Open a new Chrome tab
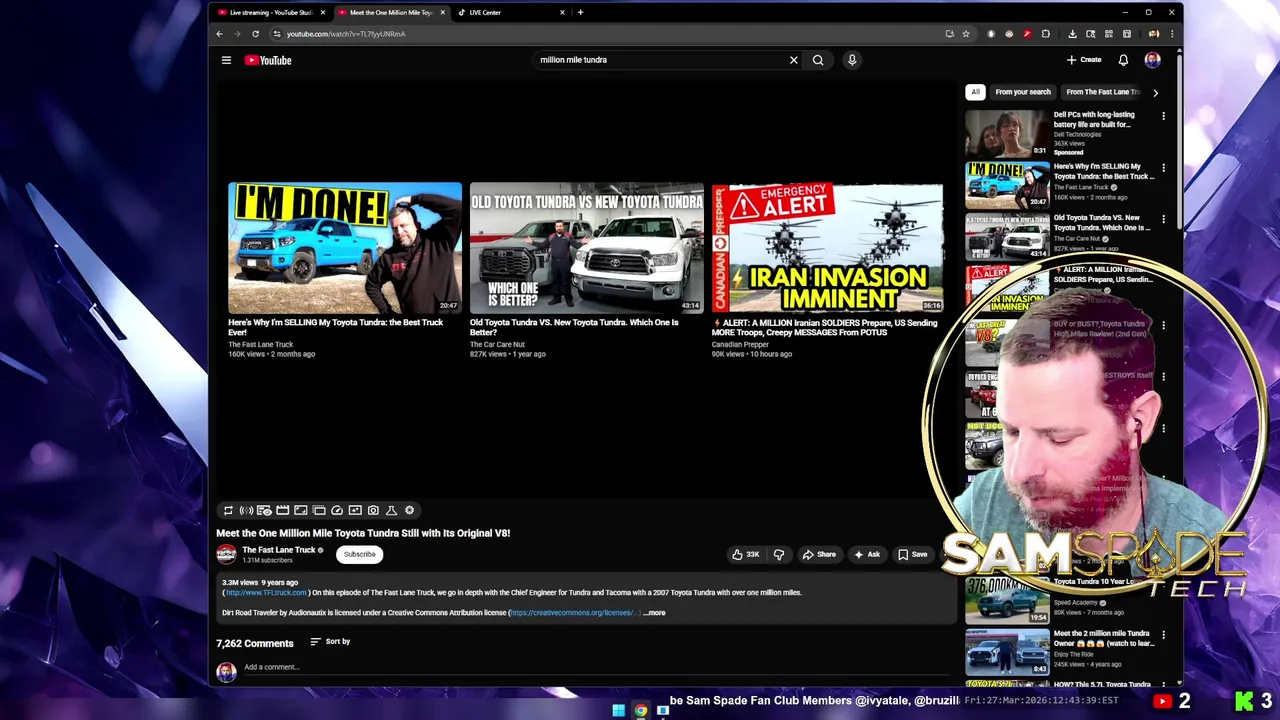Screen dimensions: 1280x720 coord(580,12)
